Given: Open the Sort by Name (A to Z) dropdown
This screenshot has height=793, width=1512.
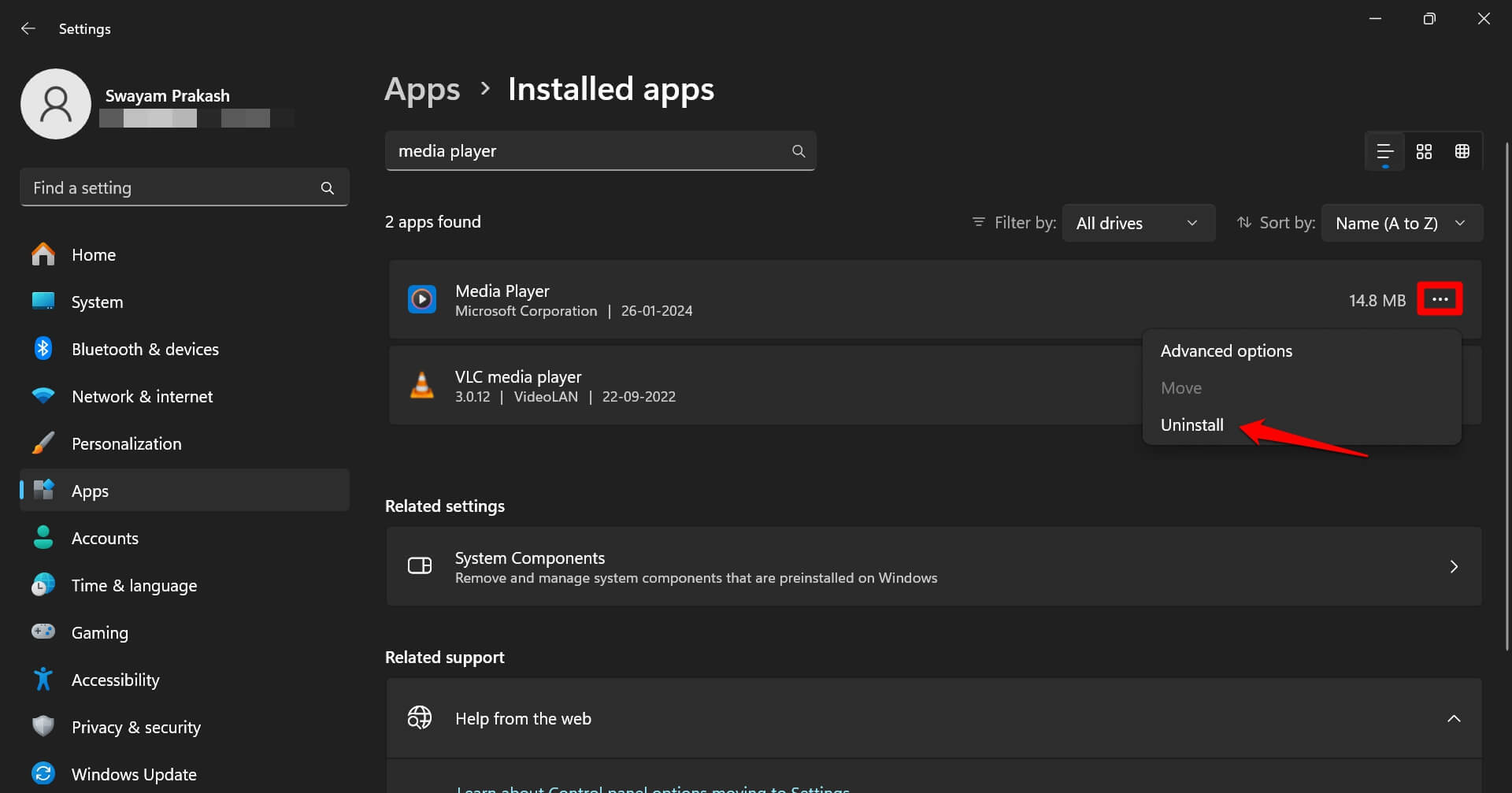Looking at the screenshot, I should tap(1402, 223).
